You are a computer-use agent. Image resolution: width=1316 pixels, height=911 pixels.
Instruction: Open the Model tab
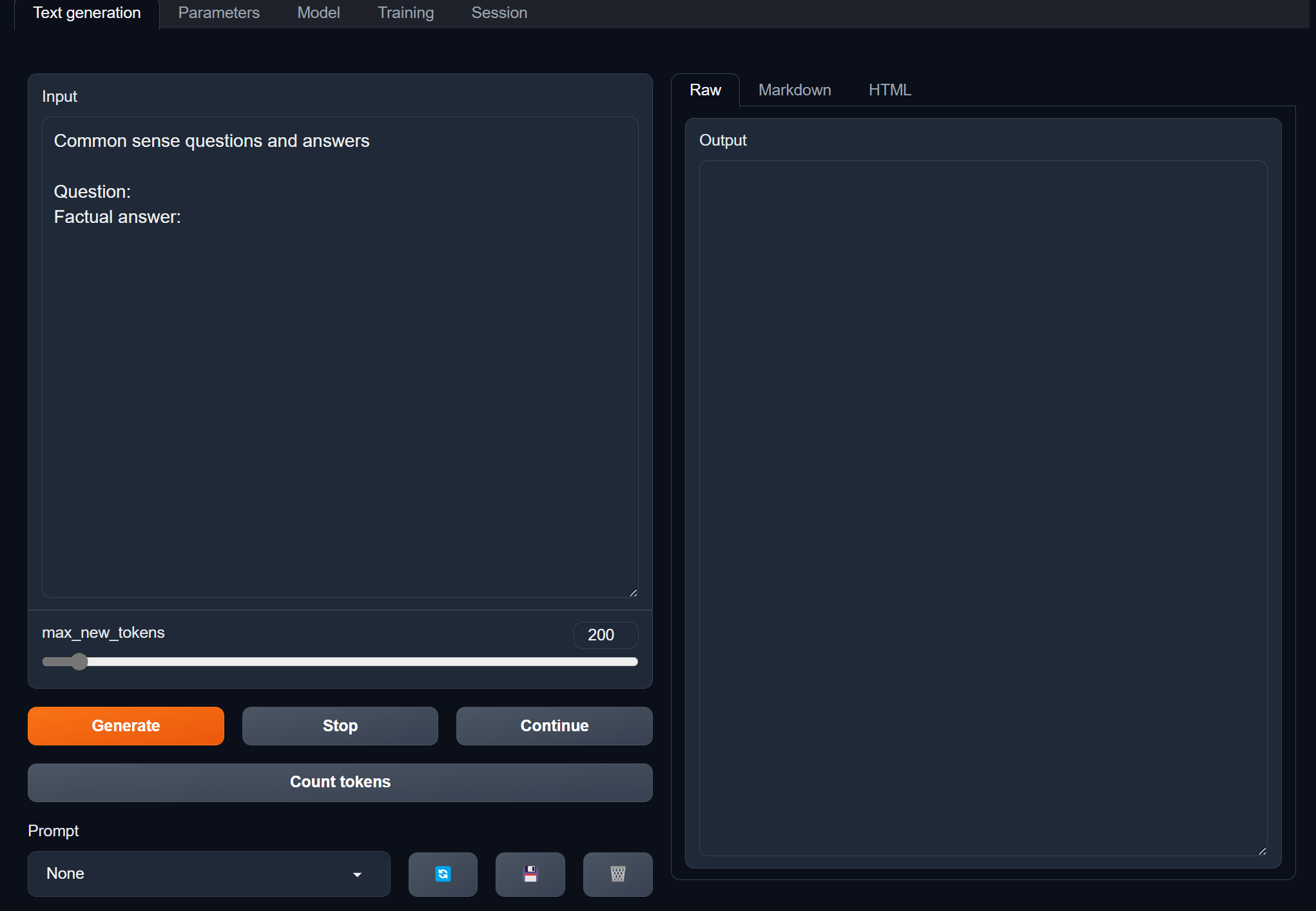pos(318,13)
